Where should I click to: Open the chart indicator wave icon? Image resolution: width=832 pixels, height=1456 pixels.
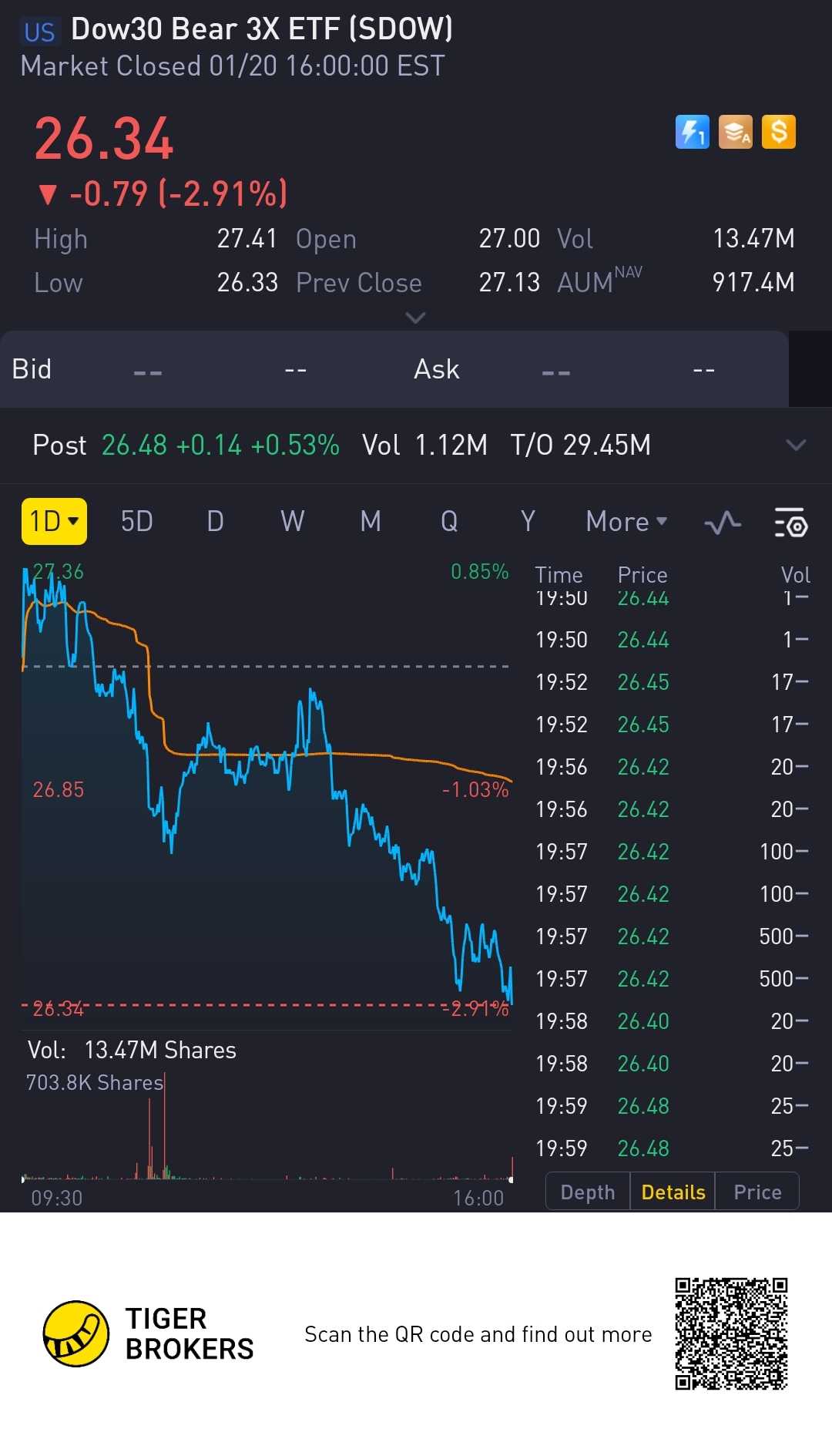pos(723,523)
